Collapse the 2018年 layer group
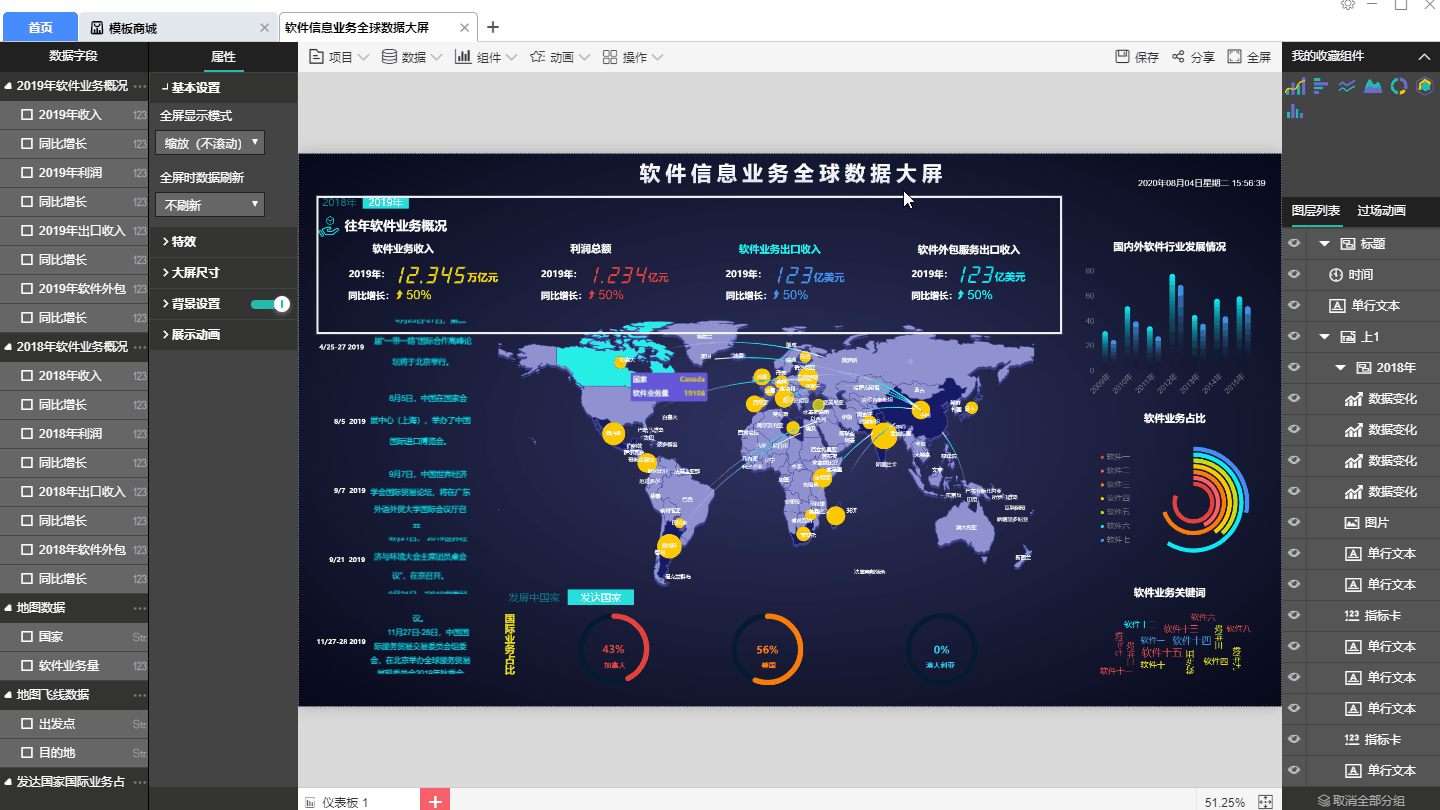 click(x=1341, y=368)
